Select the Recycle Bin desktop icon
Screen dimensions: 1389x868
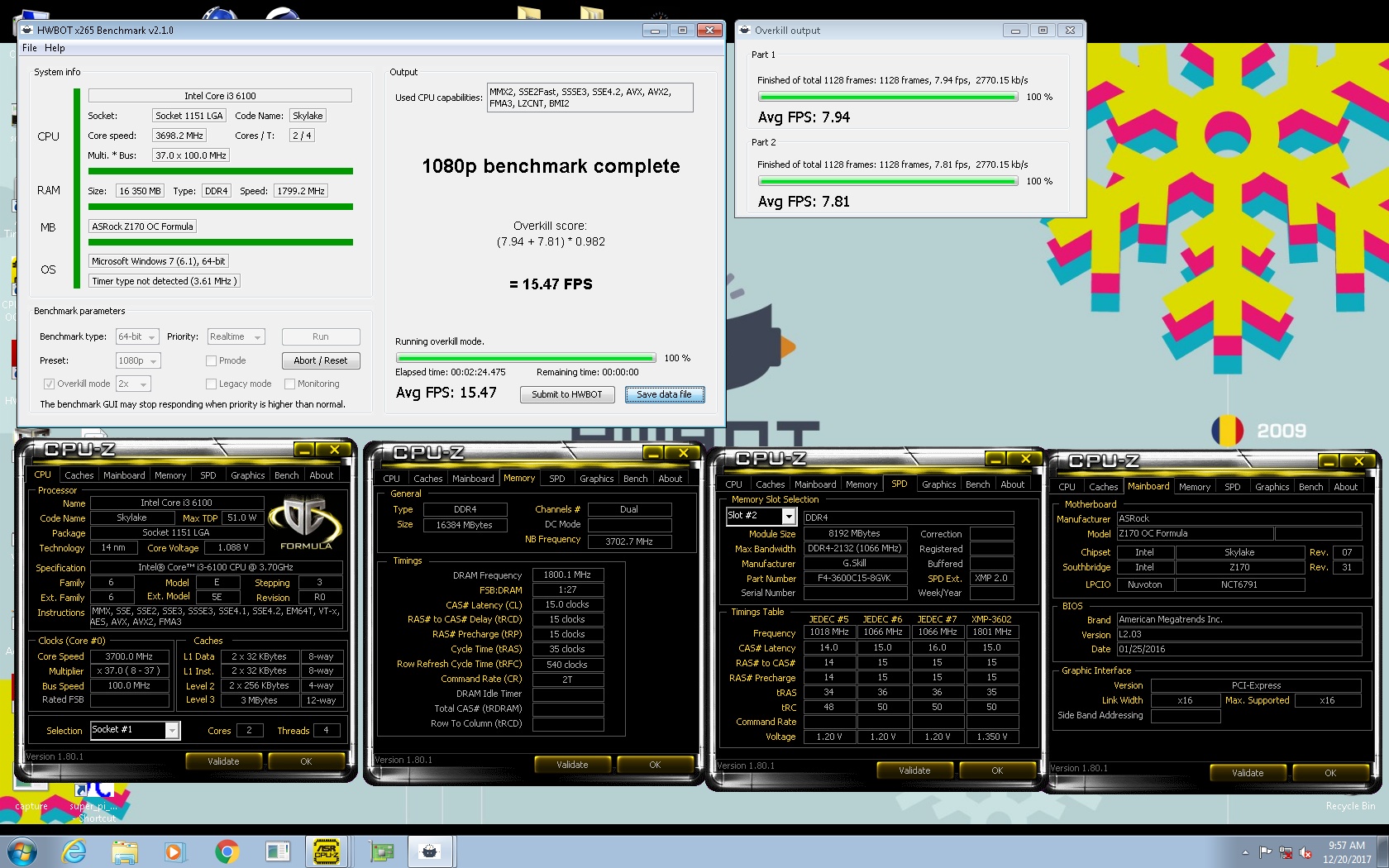(1350, 806)
